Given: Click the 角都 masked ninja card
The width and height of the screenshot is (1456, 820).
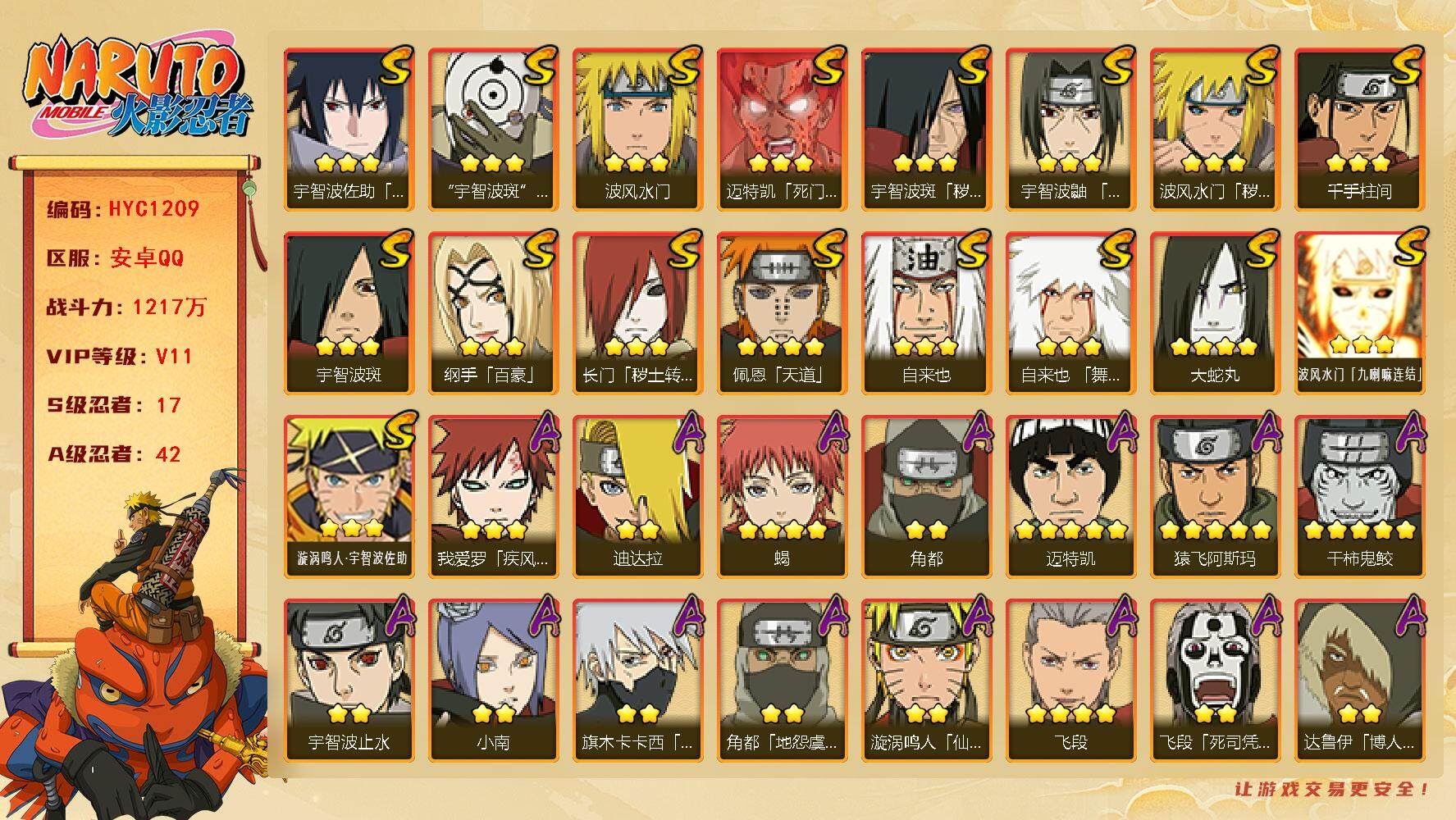Looking at the screenshot, I should click(926, 496).
